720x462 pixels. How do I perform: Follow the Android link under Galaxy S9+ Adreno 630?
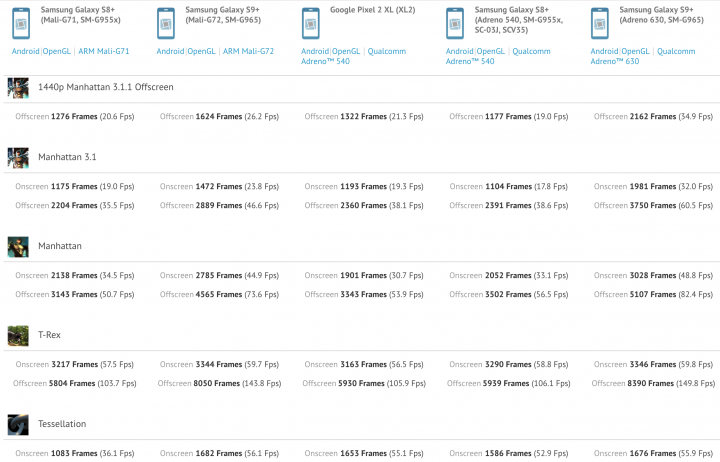[x=604, y=51]
